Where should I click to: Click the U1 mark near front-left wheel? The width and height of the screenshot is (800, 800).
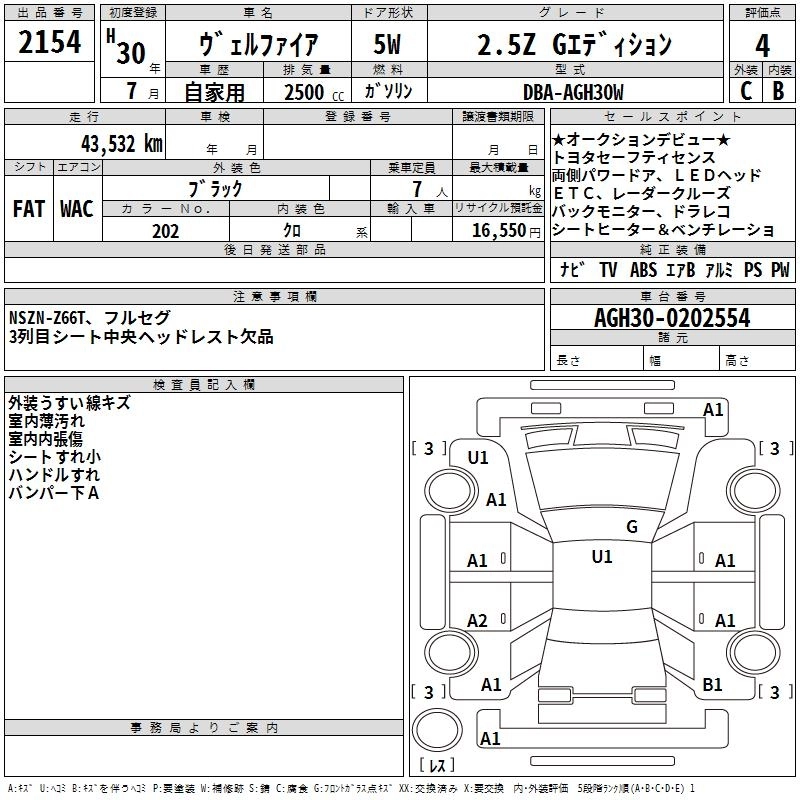[478, 457]
